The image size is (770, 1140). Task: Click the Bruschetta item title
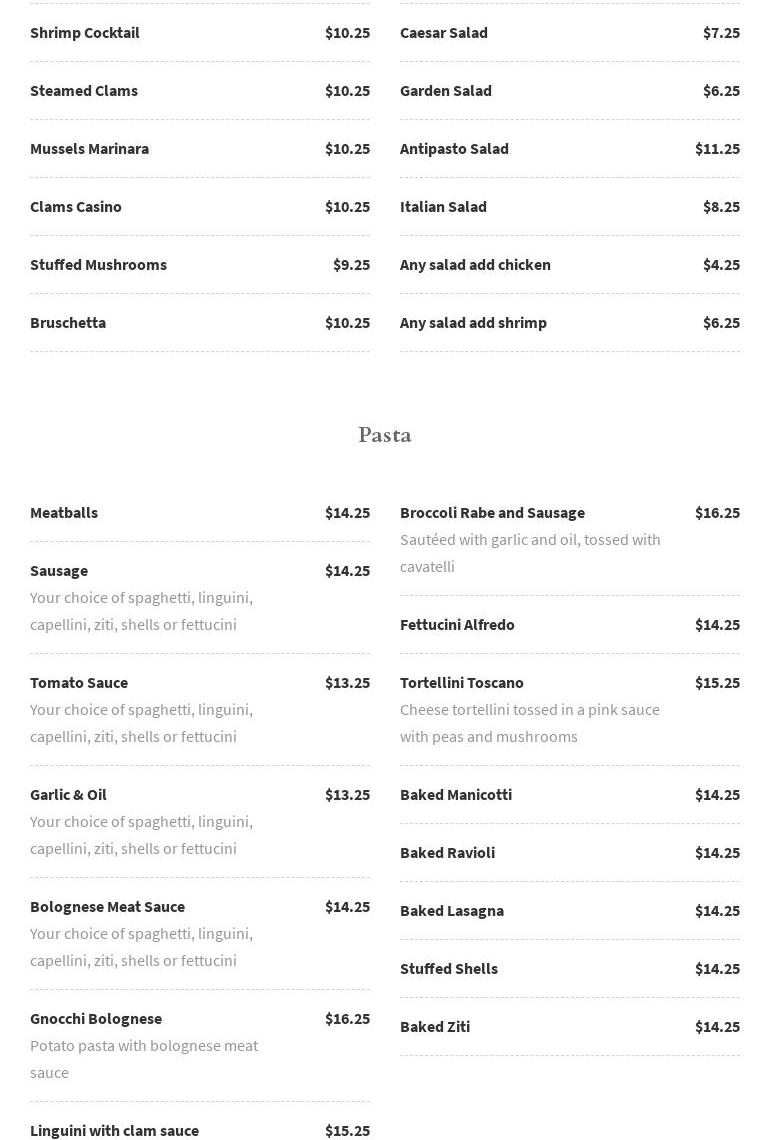pos(68,323)
